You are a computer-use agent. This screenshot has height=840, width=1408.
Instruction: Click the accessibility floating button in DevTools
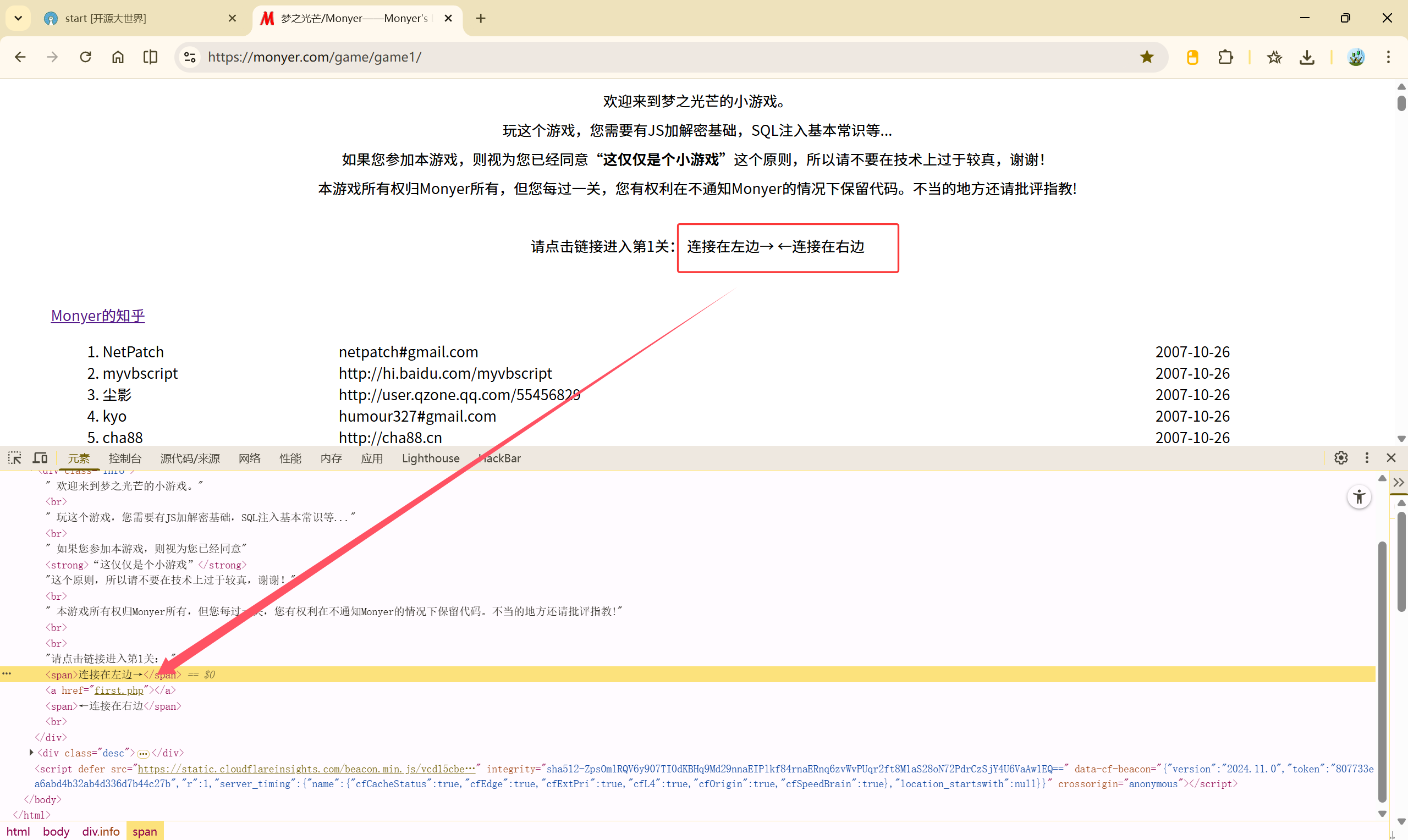(x=1358, y=497)
